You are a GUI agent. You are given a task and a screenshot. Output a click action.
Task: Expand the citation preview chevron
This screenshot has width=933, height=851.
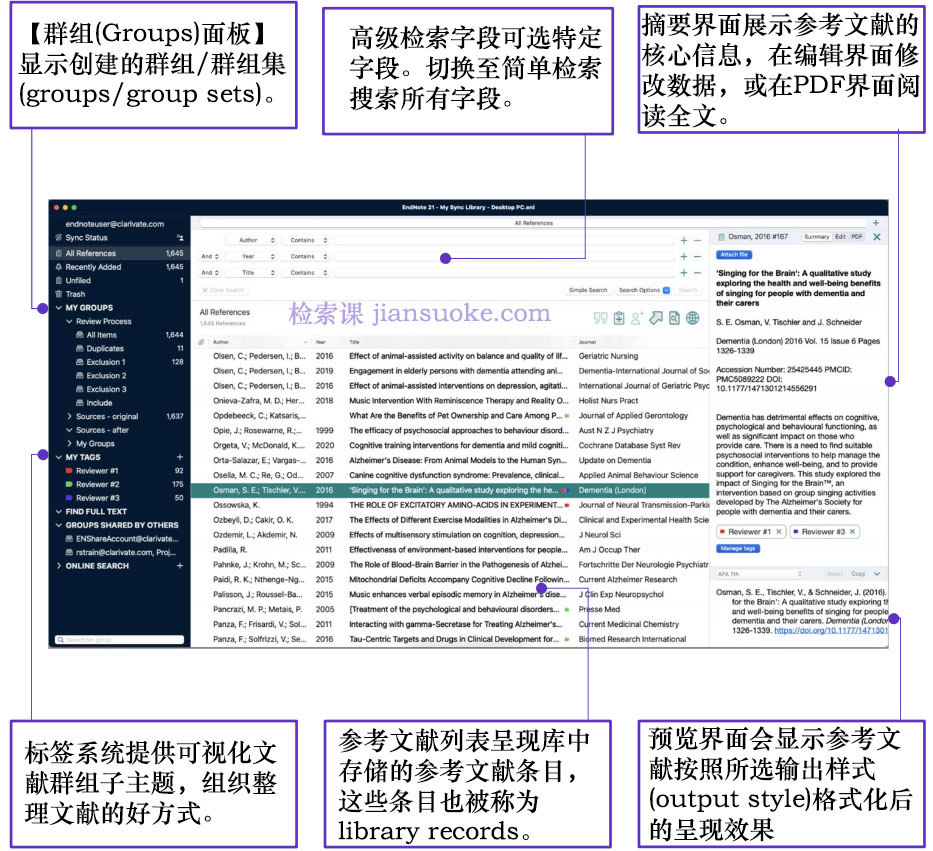pos(876,574)
